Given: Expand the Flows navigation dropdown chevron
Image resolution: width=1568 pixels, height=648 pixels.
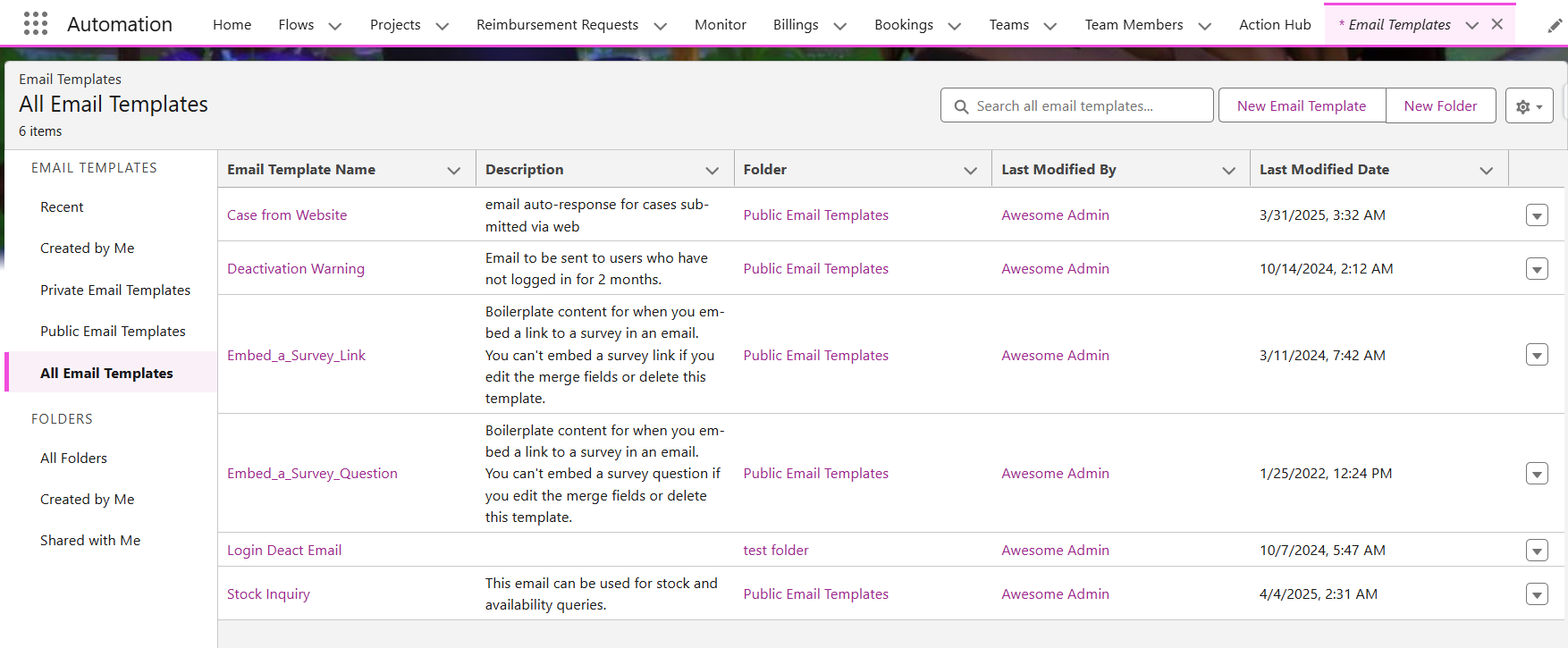Looking at the screenshot, I should (335, 26).
